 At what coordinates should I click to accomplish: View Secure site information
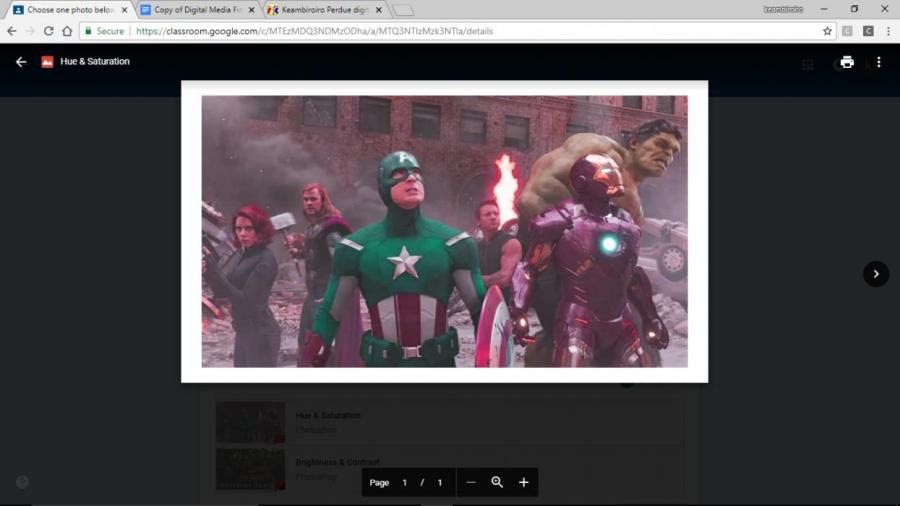click(104, 31)
